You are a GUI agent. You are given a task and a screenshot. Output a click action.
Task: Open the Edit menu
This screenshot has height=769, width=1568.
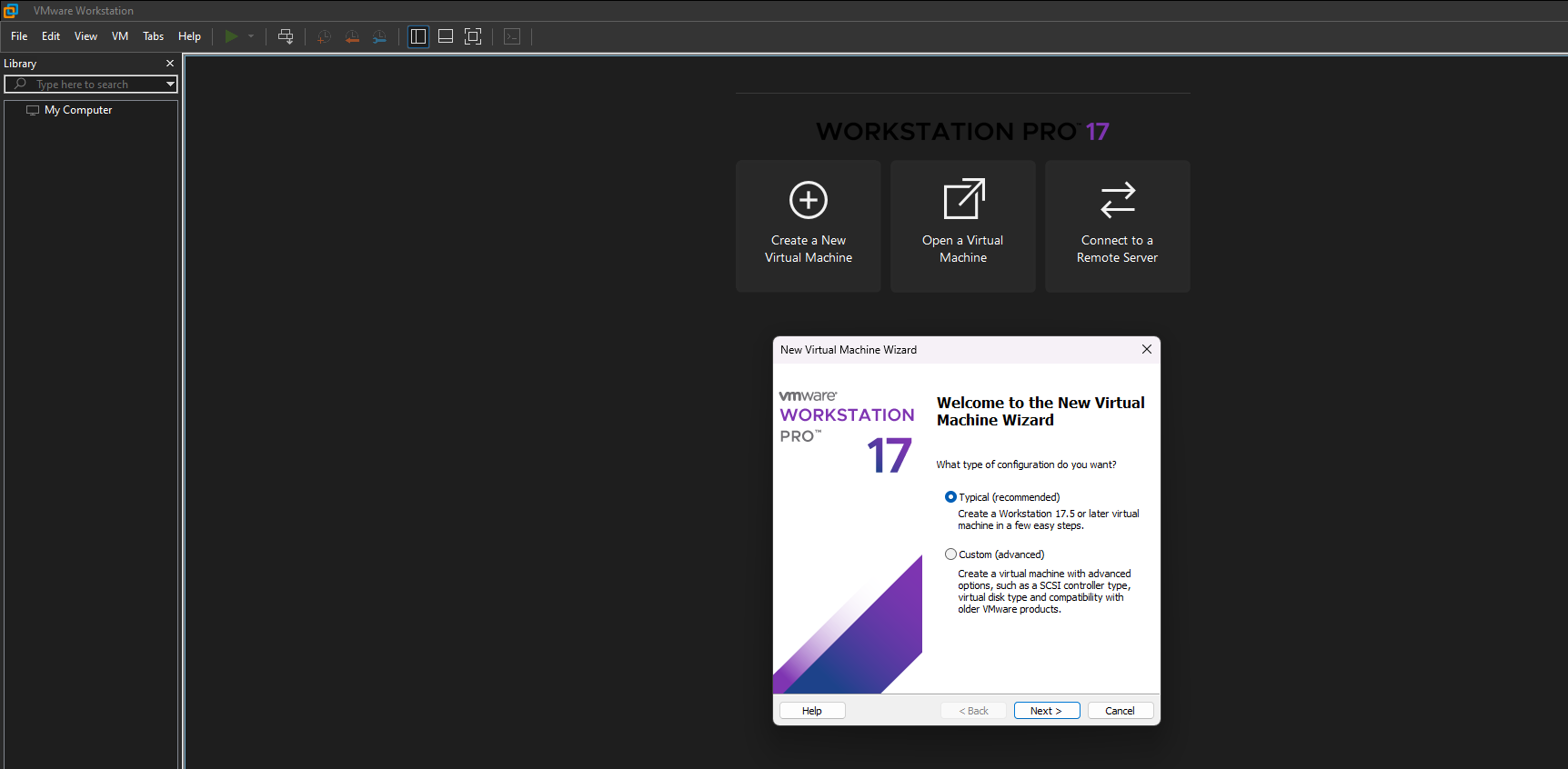pyautogui.click(x=51, y=36)
